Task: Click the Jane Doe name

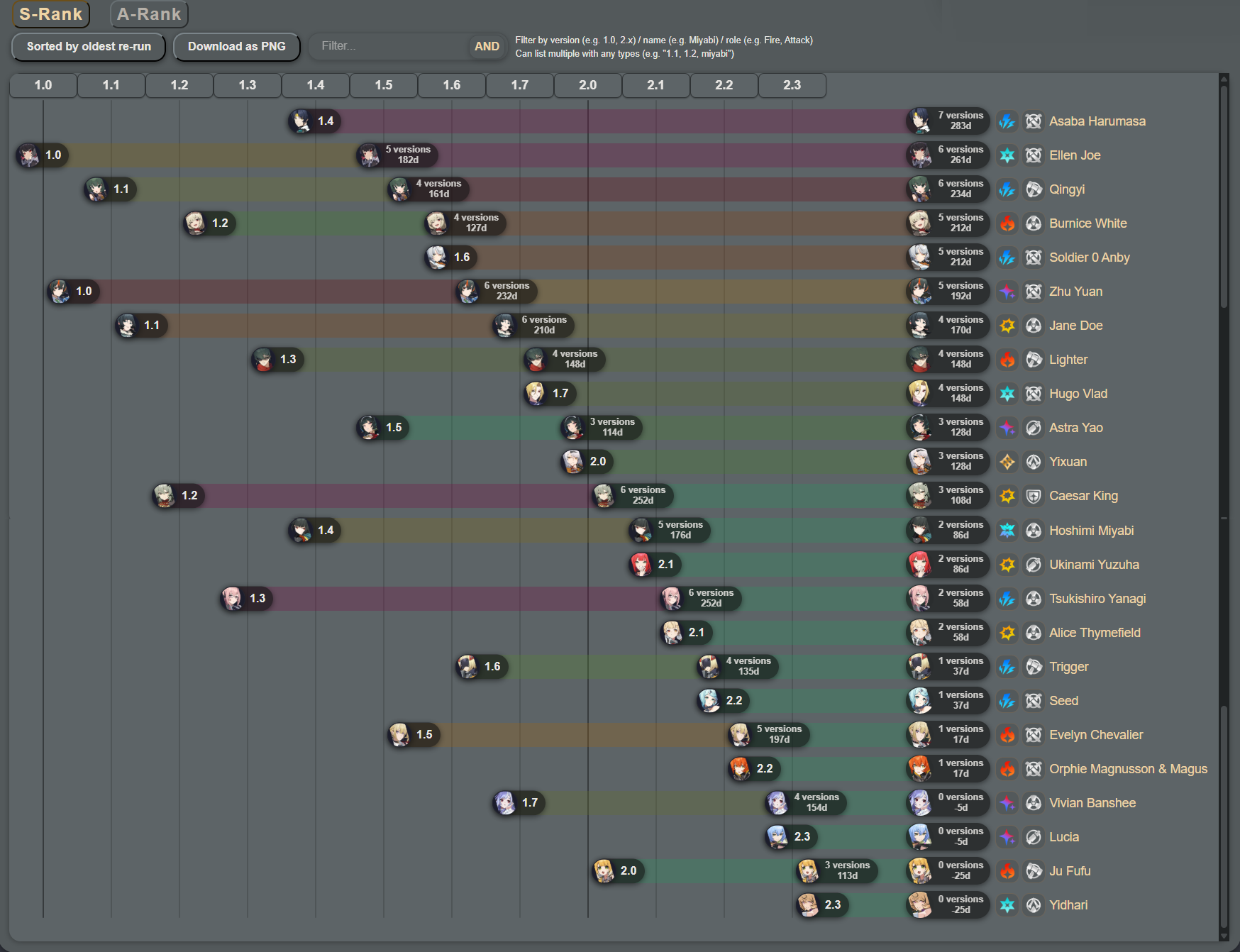Action: pyautogui.click(x=1076, y=326)
